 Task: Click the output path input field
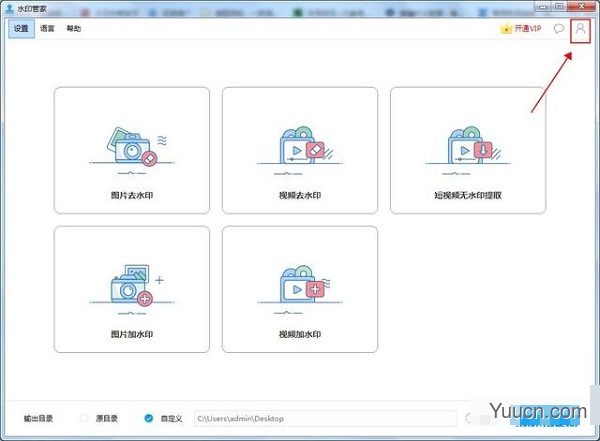[326, 419]
